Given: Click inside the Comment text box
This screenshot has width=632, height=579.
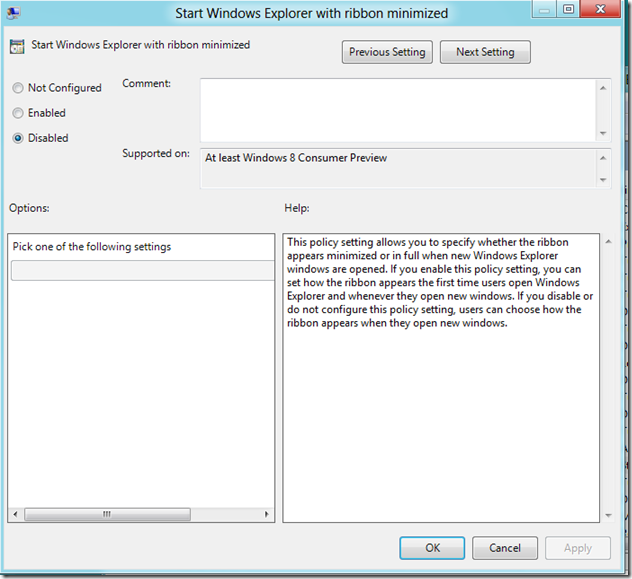Looking at the screenshot, I should click(x=398, y=110).
